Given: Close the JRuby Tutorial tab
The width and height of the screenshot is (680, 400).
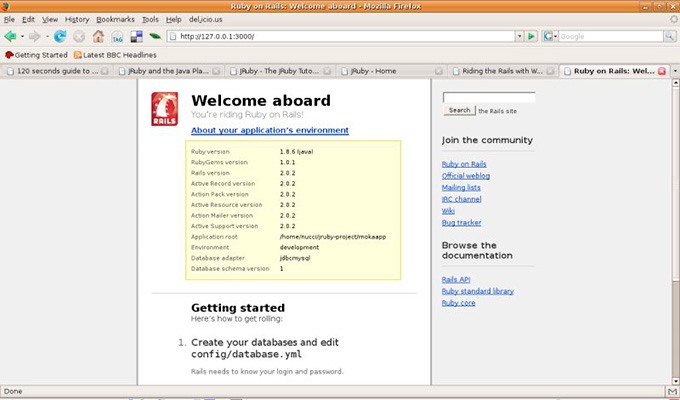Looking at the screenshot, I should click(327, 71).
